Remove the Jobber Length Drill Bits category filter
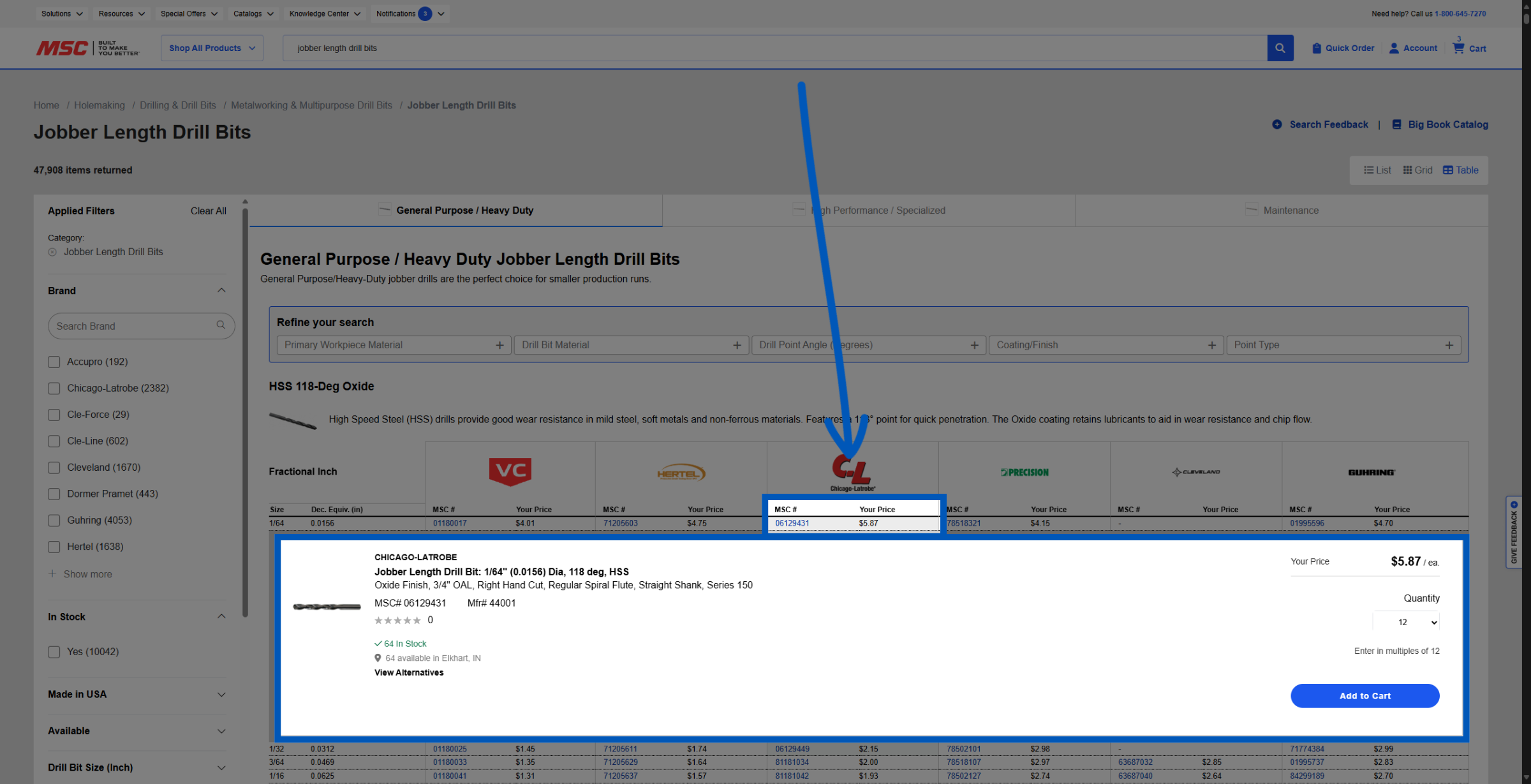The width and height of the screenshot is (1531, 784). click(52, 252)
